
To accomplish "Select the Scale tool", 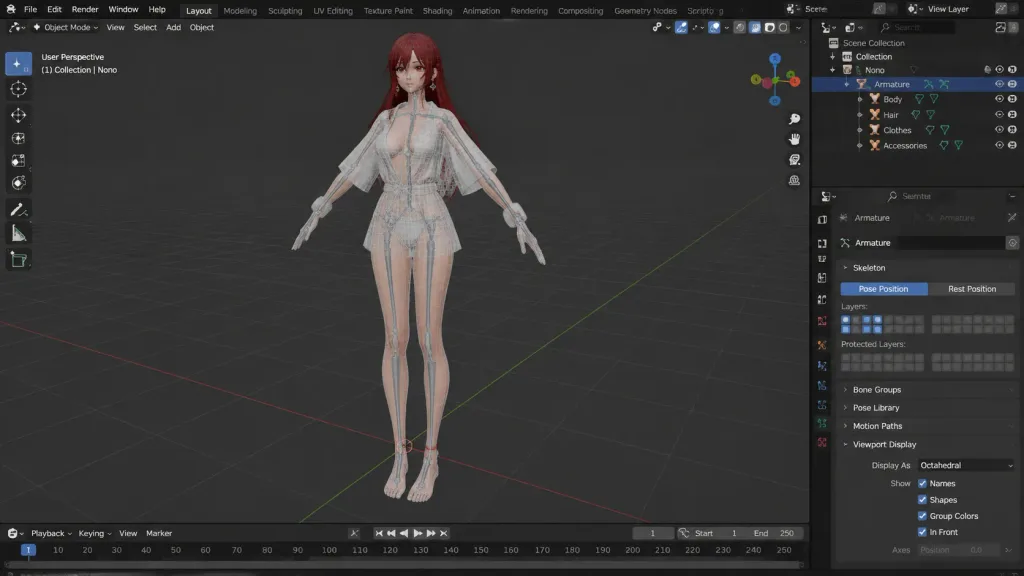I will point(18,161).
